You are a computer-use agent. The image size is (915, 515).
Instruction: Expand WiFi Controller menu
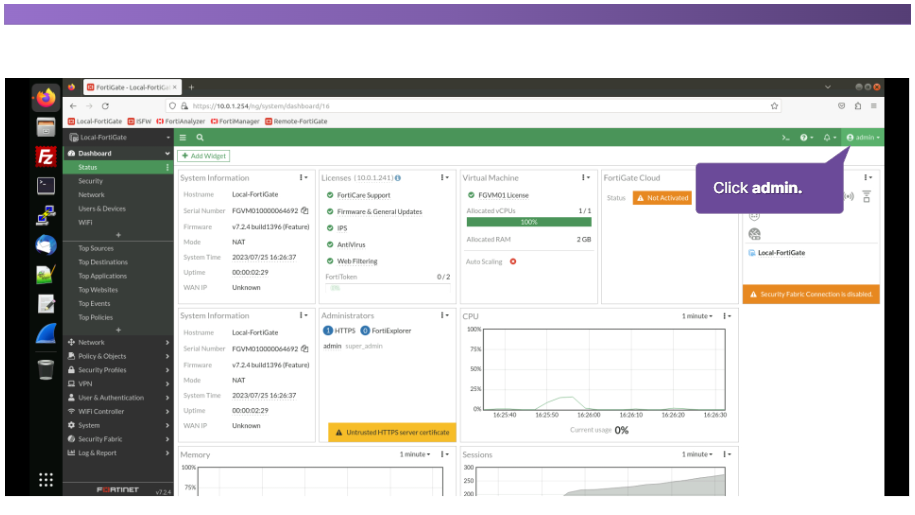tap(118, 411)
